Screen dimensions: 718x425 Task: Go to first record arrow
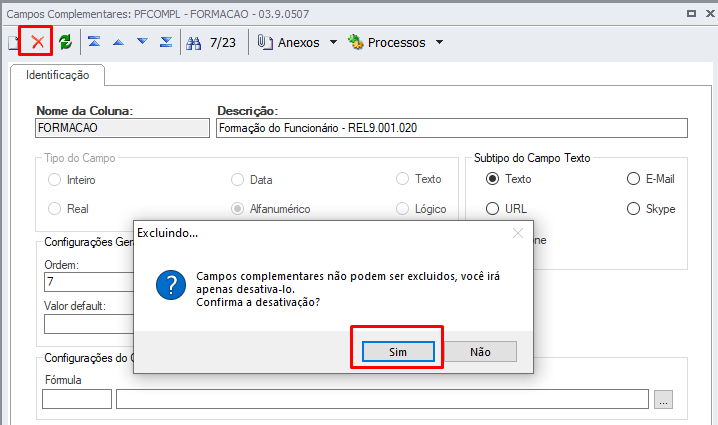[94, 42]
